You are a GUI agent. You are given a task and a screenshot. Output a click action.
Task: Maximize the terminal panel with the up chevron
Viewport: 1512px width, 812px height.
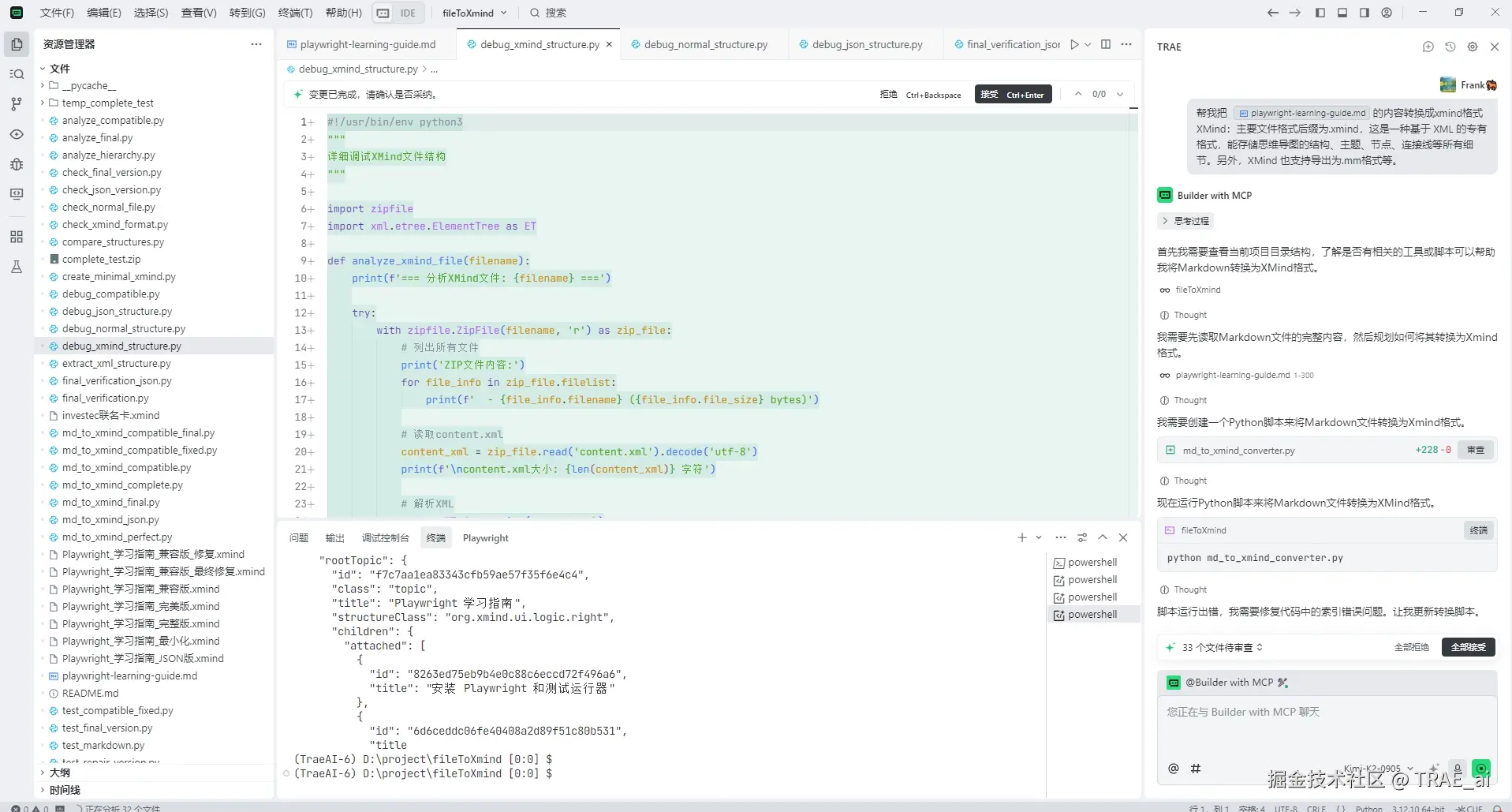coord(1103,537)
